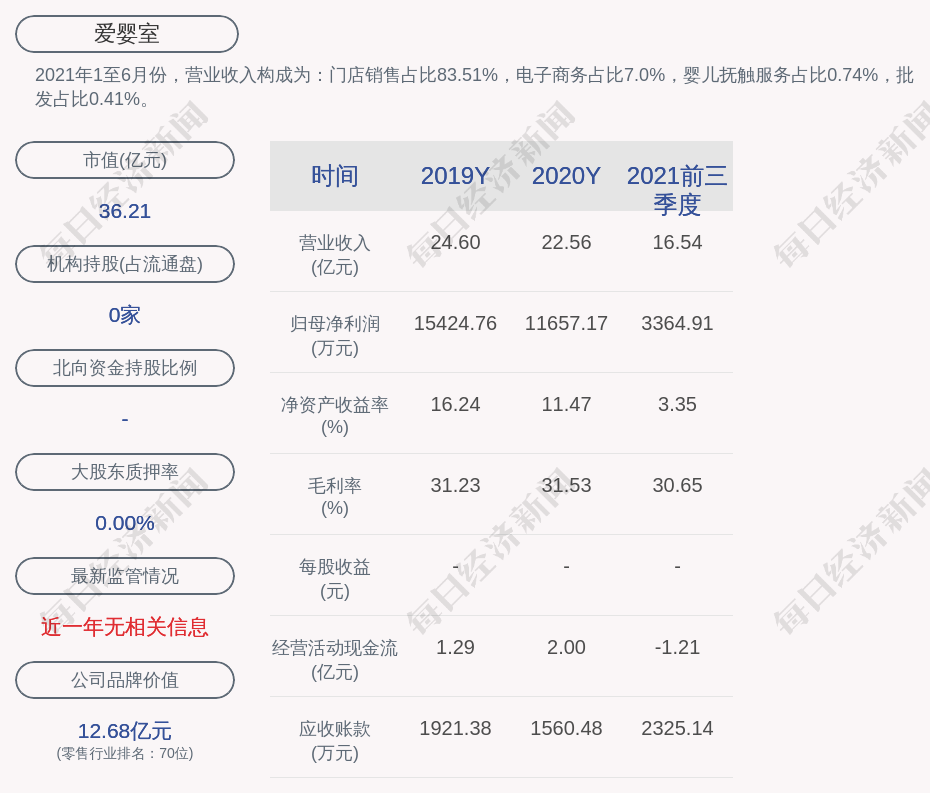The height and width of the screenshot is (793, 930).
Task: Click the 大股东质押率 label
Action: (x=125, y=472)
